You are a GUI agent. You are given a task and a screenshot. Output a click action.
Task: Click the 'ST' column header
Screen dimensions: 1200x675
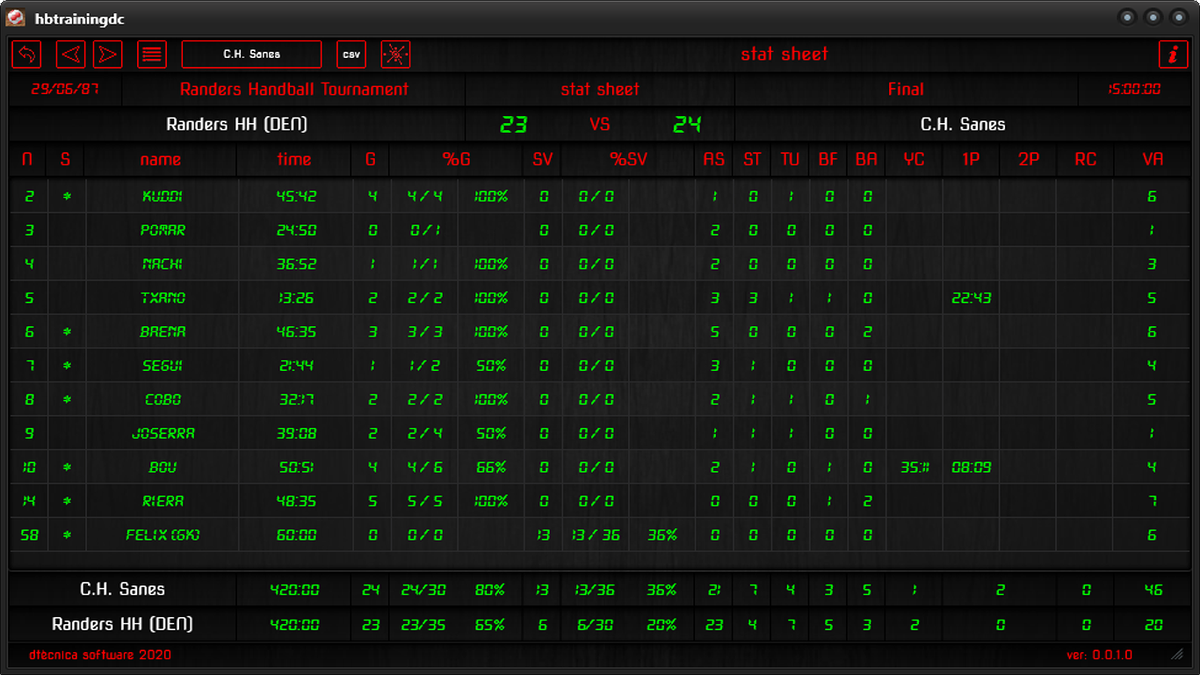[752, 159]
